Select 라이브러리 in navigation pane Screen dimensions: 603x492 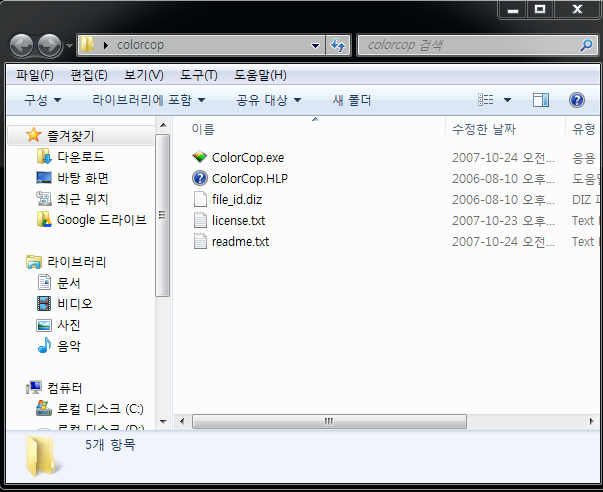pyautogui.click(x=77, y=262)
